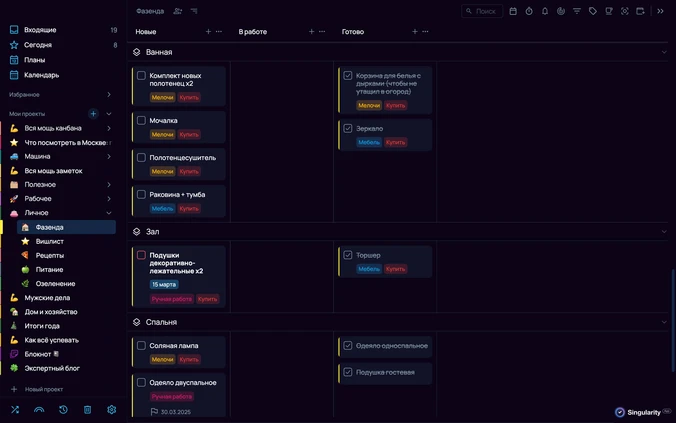Open calendar icon in top toolbar

coord(513,11)
